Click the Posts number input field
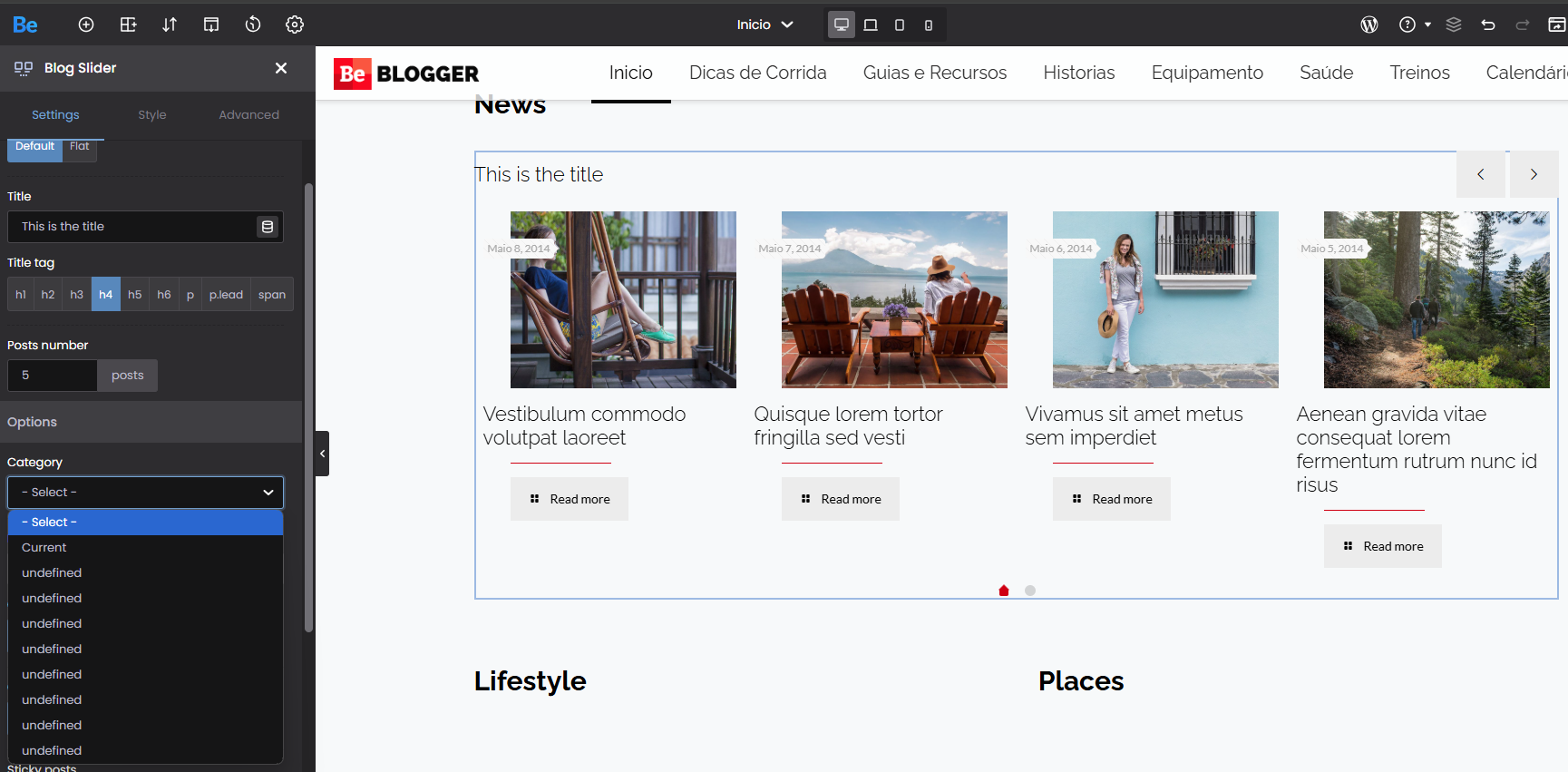The width and height of the screenshot is (1568, 772). [53, 376]
